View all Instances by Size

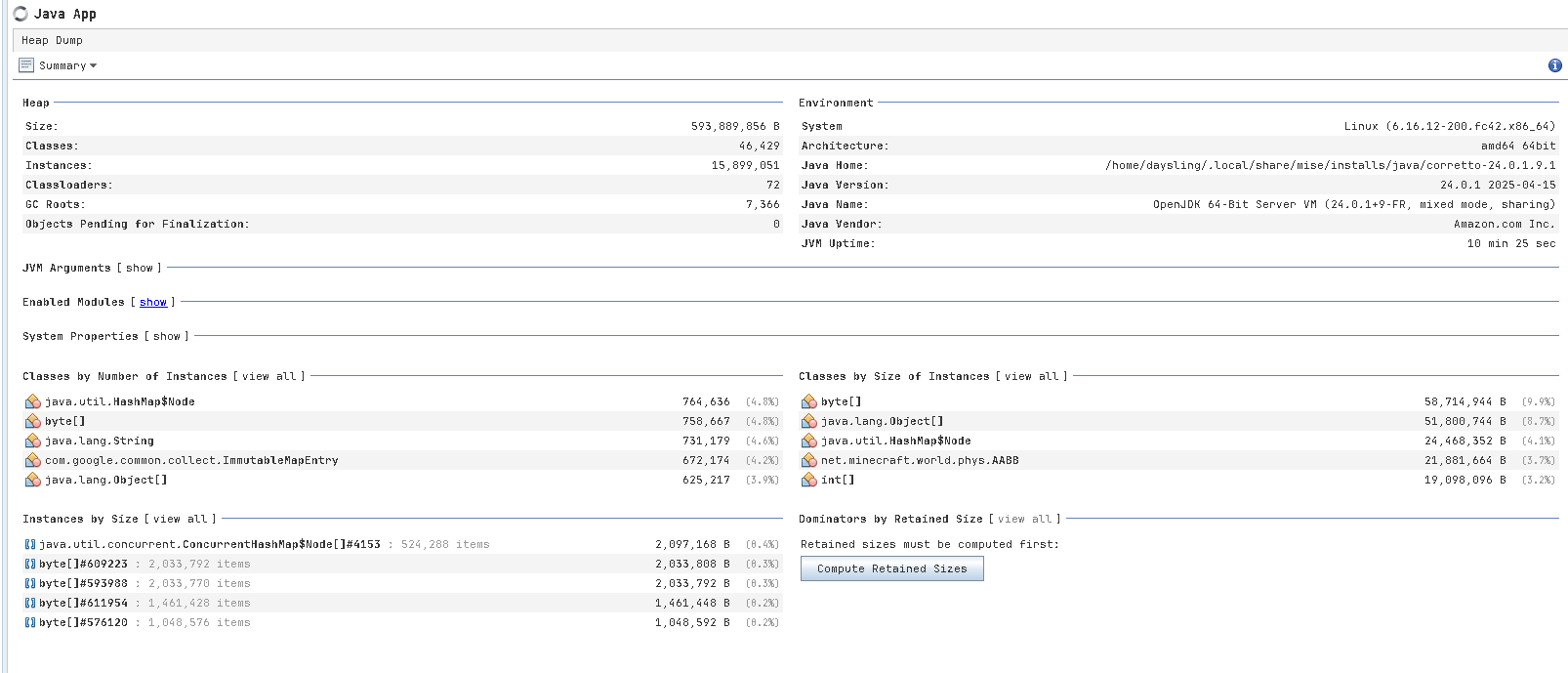180,519
